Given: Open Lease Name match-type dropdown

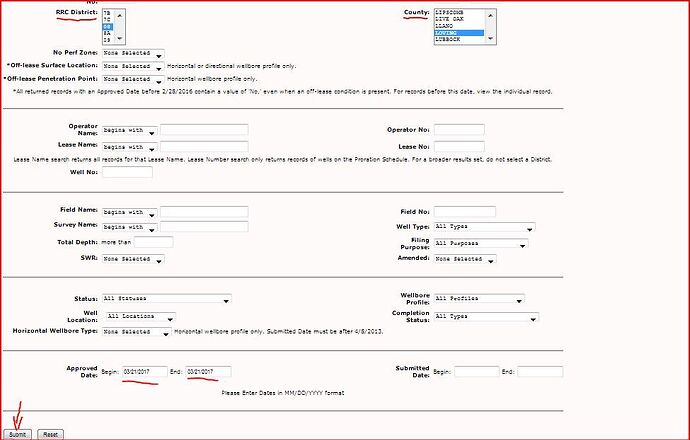Looking at the screenshot, I should click(129, 147).
